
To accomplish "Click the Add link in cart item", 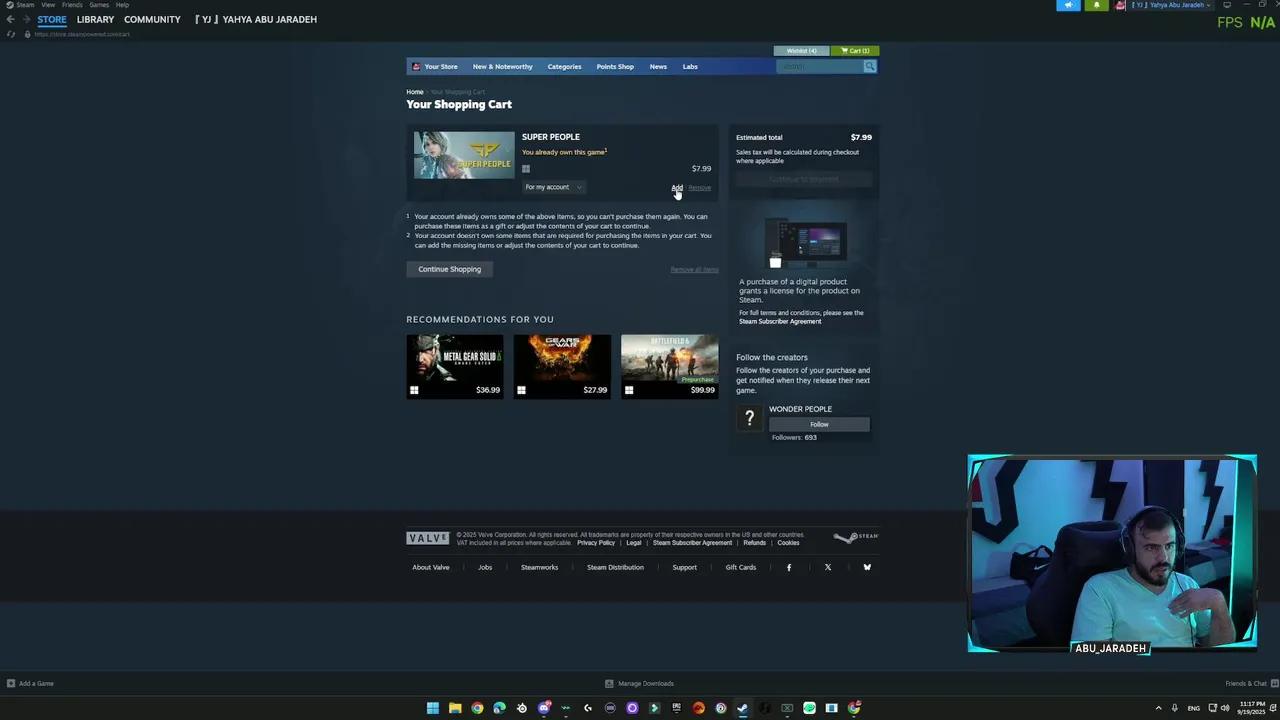I will pyautogui.click(x=677, y=188).
